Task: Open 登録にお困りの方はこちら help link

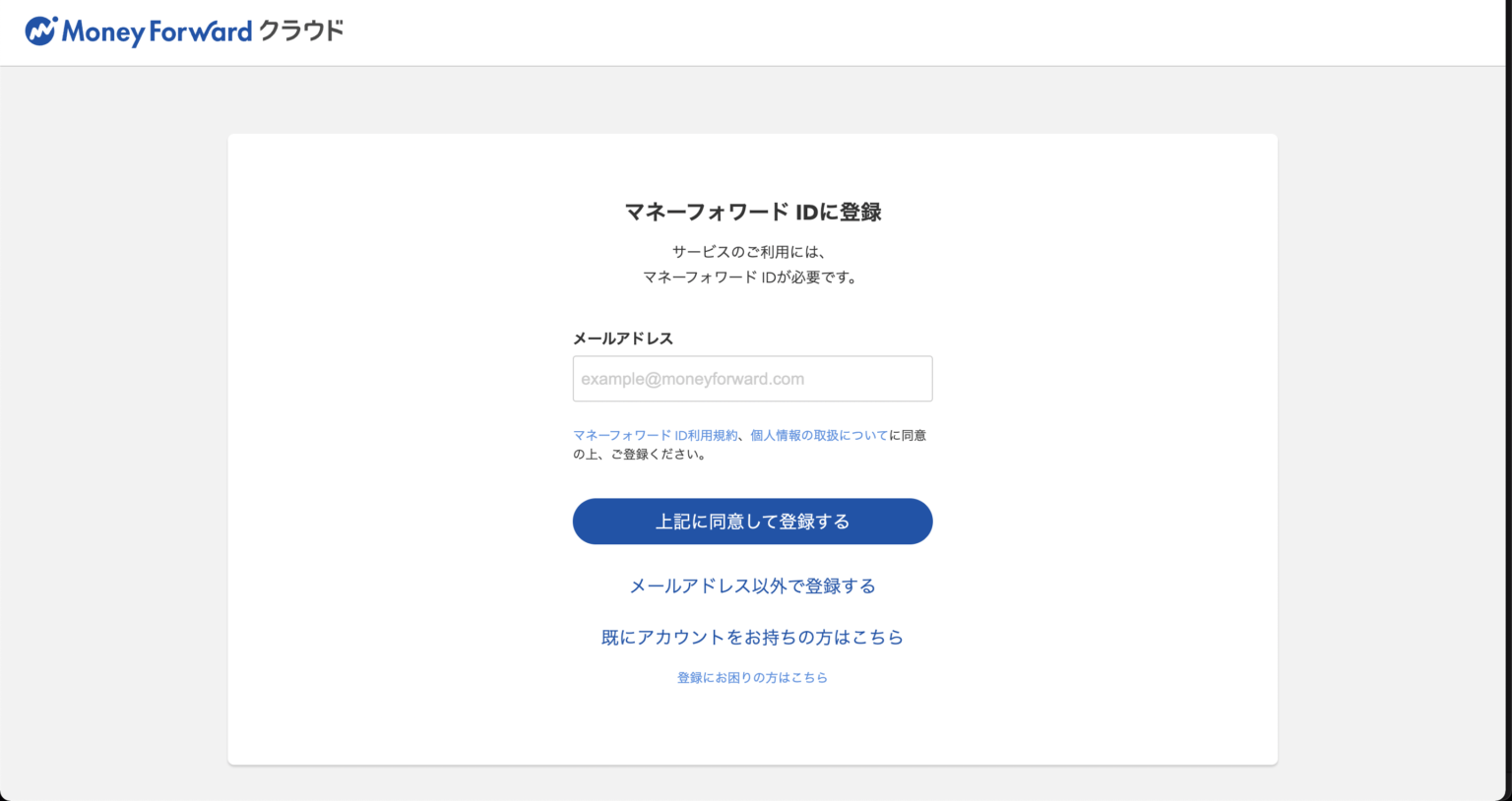Action: [752, 678]
